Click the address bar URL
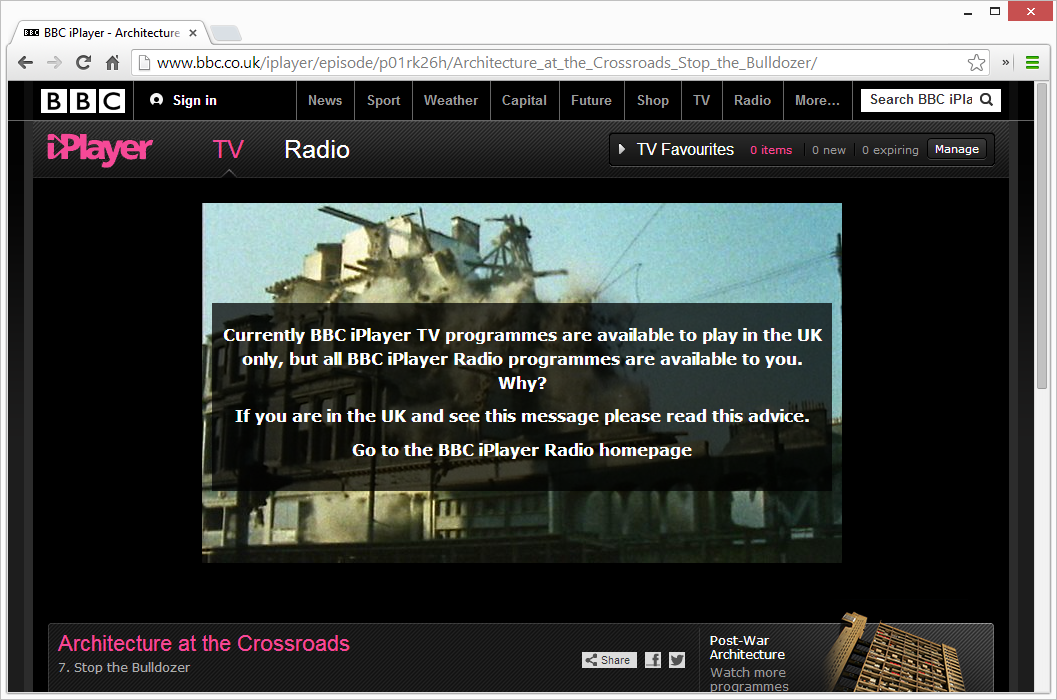The height and width of the screenshot is (700, 1057). pos(487,63)
